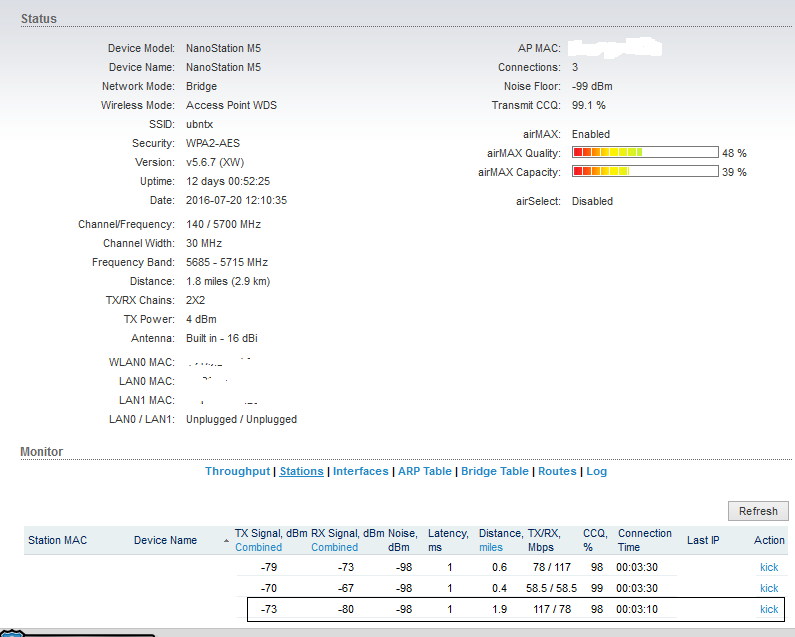The width and height of the screenshot is (795, 637).
Task: Switch to the Stations monitor view
Action: [301, 471]
